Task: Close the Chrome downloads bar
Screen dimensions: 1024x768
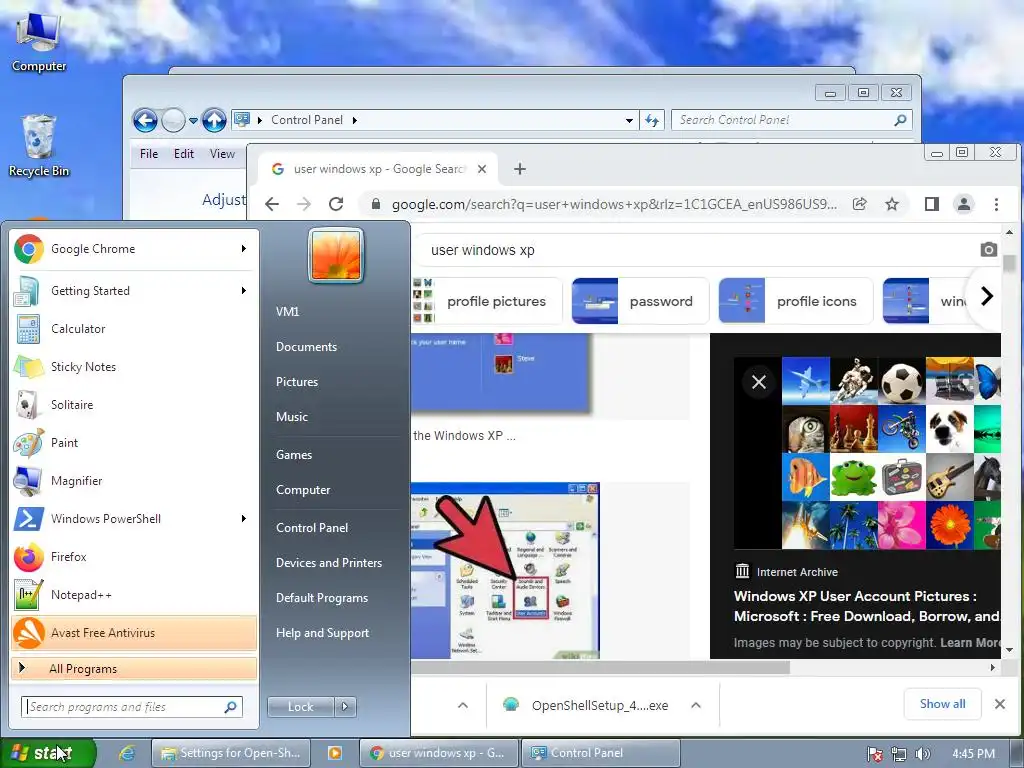Action: point(999,704)
